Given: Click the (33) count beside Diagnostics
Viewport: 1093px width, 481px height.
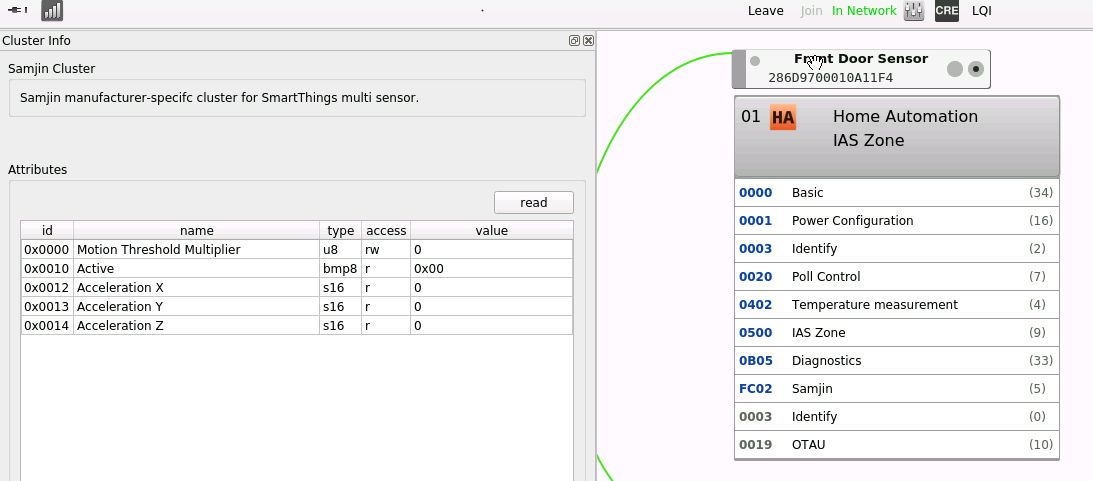Looking at the screenshot, I should coord(1041,360).
